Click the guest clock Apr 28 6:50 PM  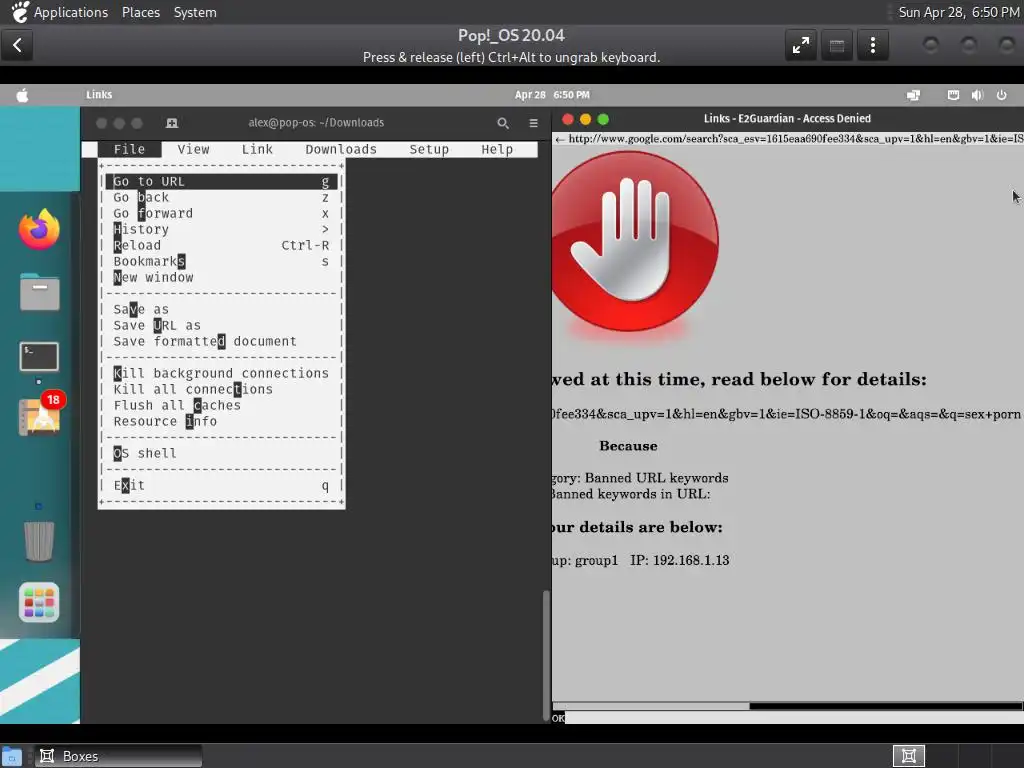coord(552,95)
